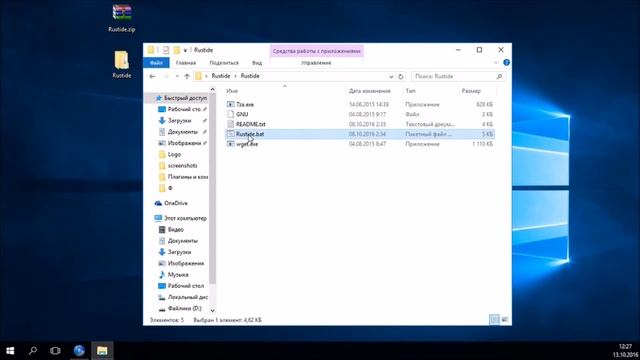Viewport: 640px width, 360px height.
Task: Expand the address bar history dropdown
Action: [x=391, y=76]
